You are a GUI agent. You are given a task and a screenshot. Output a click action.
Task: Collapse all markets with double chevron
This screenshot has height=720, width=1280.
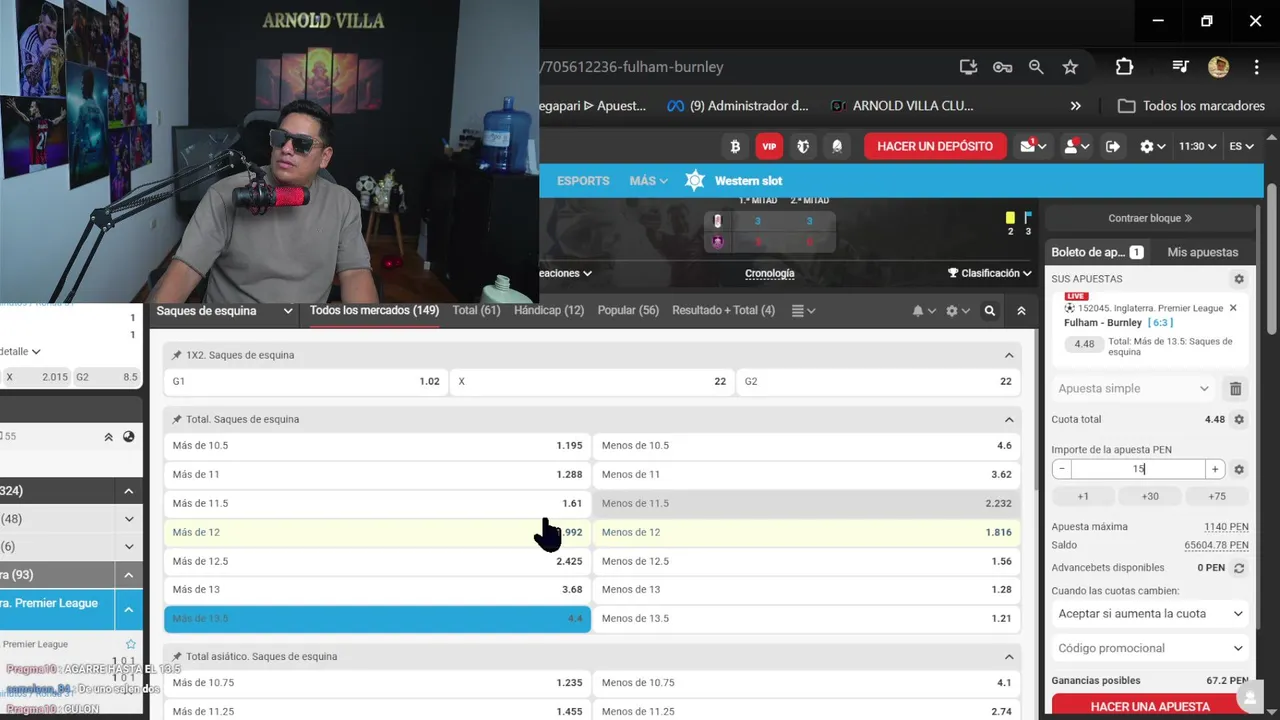coord(1021,311)
